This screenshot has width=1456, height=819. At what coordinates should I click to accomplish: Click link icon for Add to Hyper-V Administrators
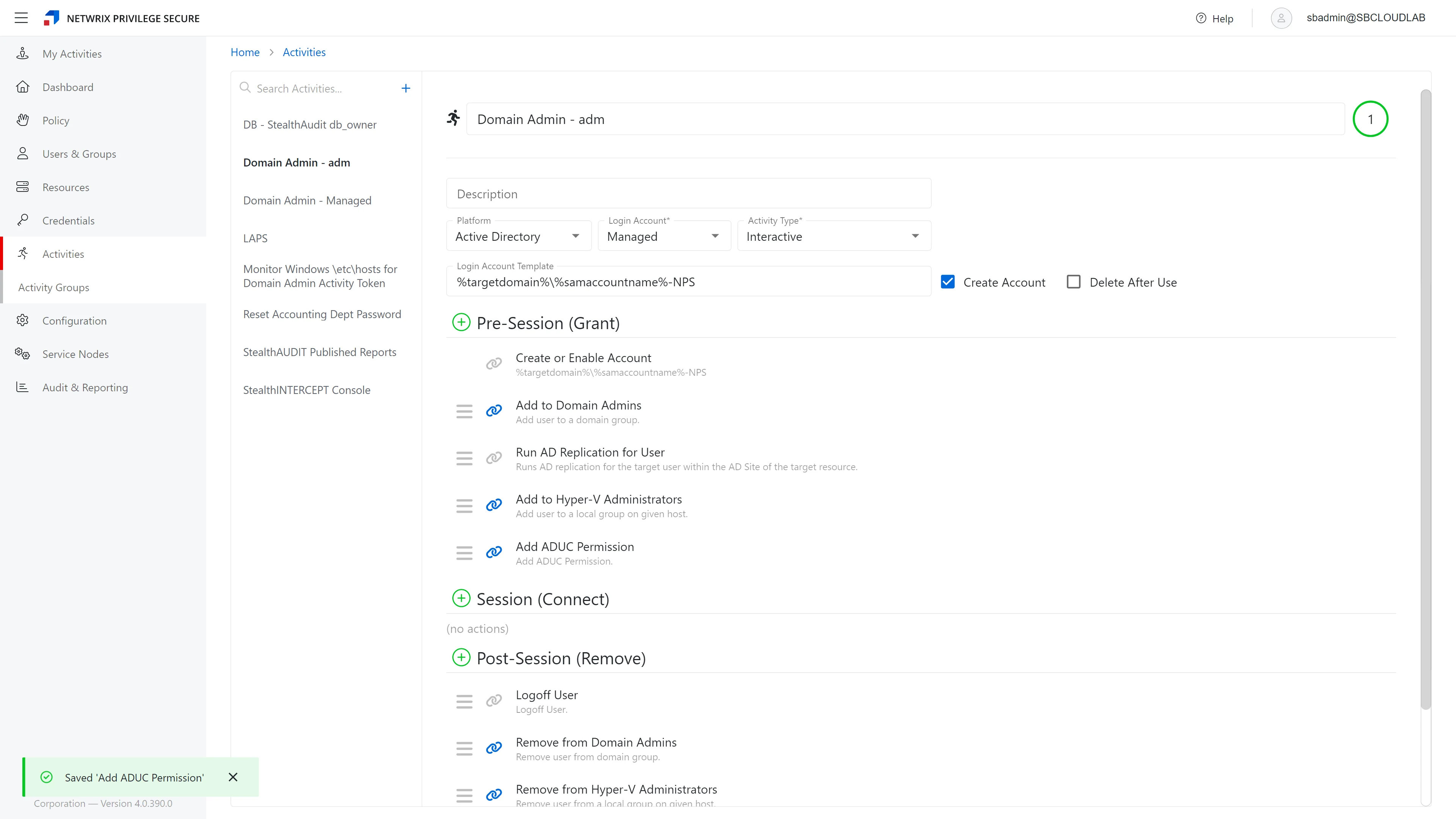point(494,505)
